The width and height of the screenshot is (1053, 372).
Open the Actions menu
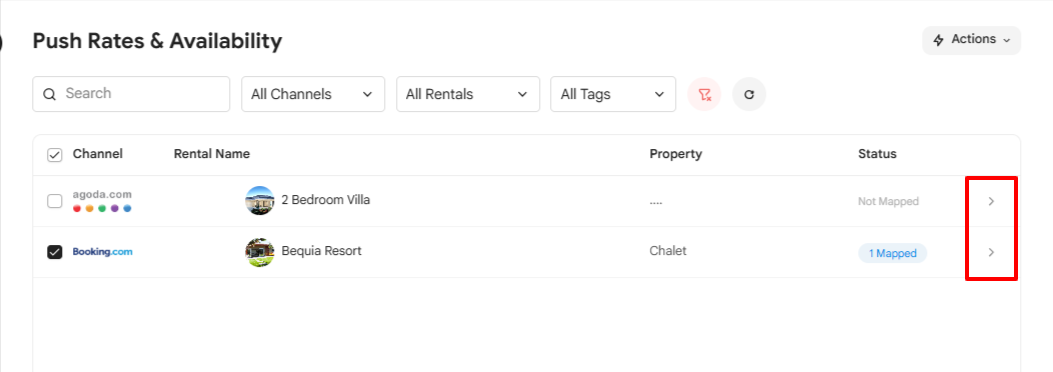coord(971,40)
